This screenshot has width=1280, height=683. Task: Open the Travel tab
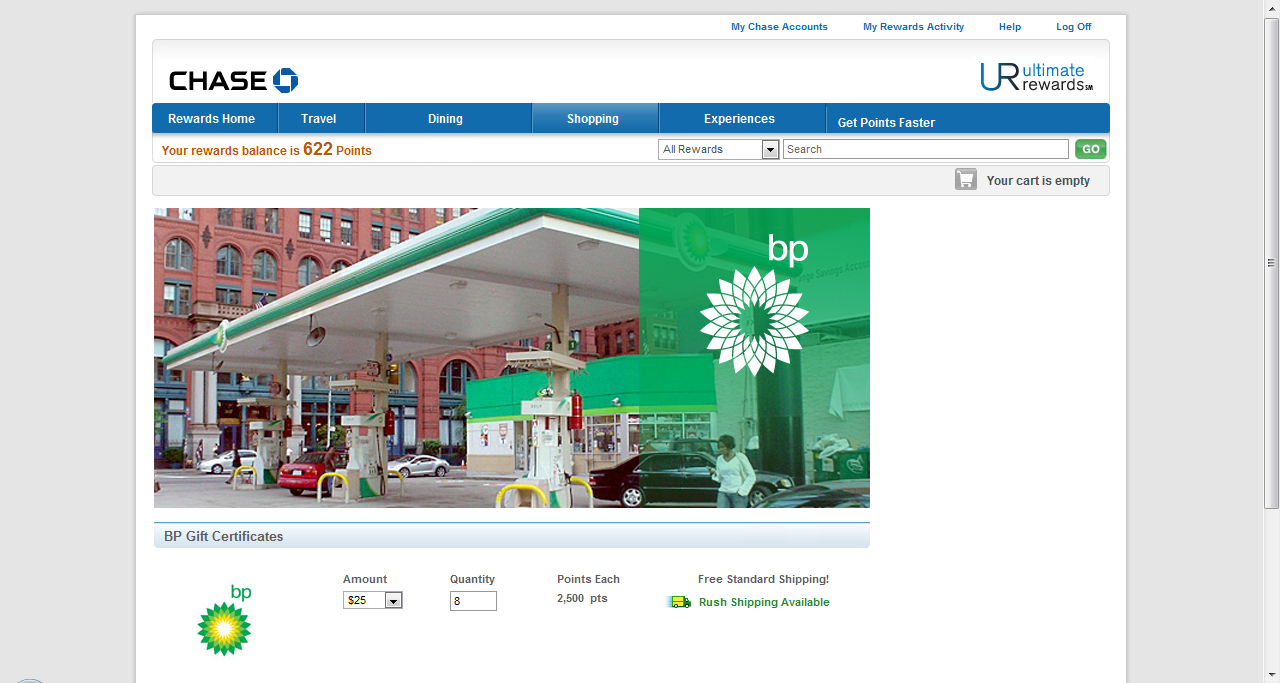point(319,119)
